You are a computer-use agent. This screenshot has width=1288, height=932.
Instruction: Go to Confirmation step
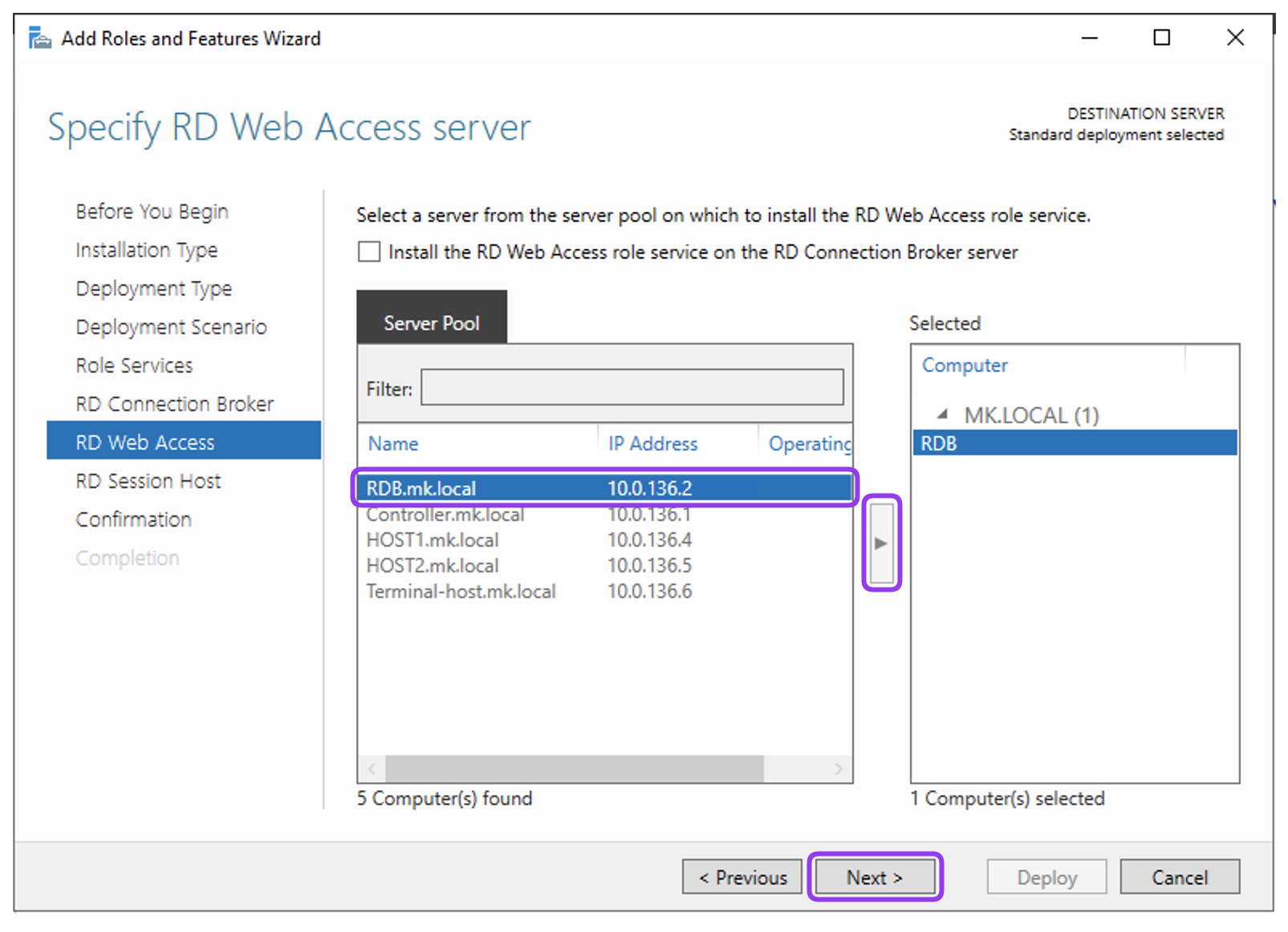[x=133, y=519]
